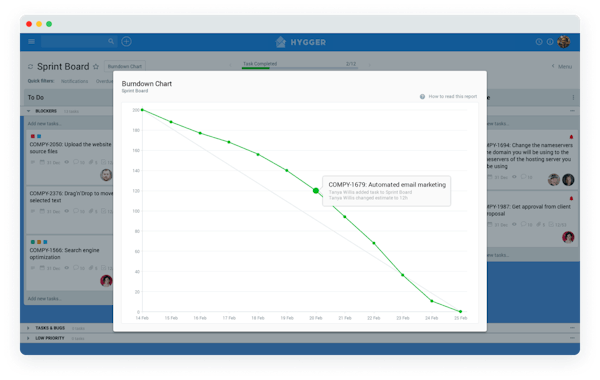This screenshot has width=600, height=380.
Task: Click the orange label on COMPY-1566 card
Action: tap(39, 242)
